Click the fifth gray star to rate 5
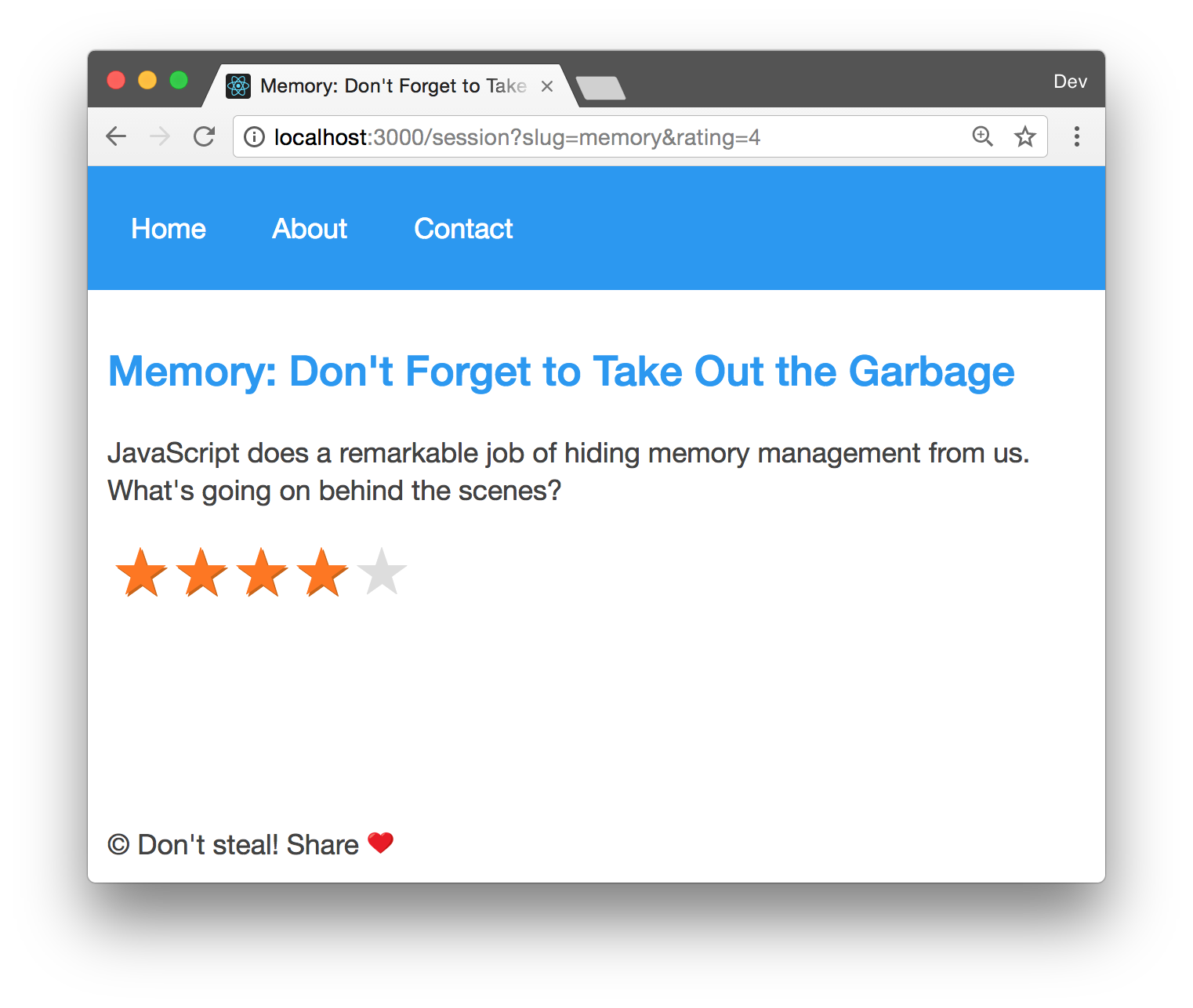Viewport: 1193px width, 1008px height. (x=381, y=572)
